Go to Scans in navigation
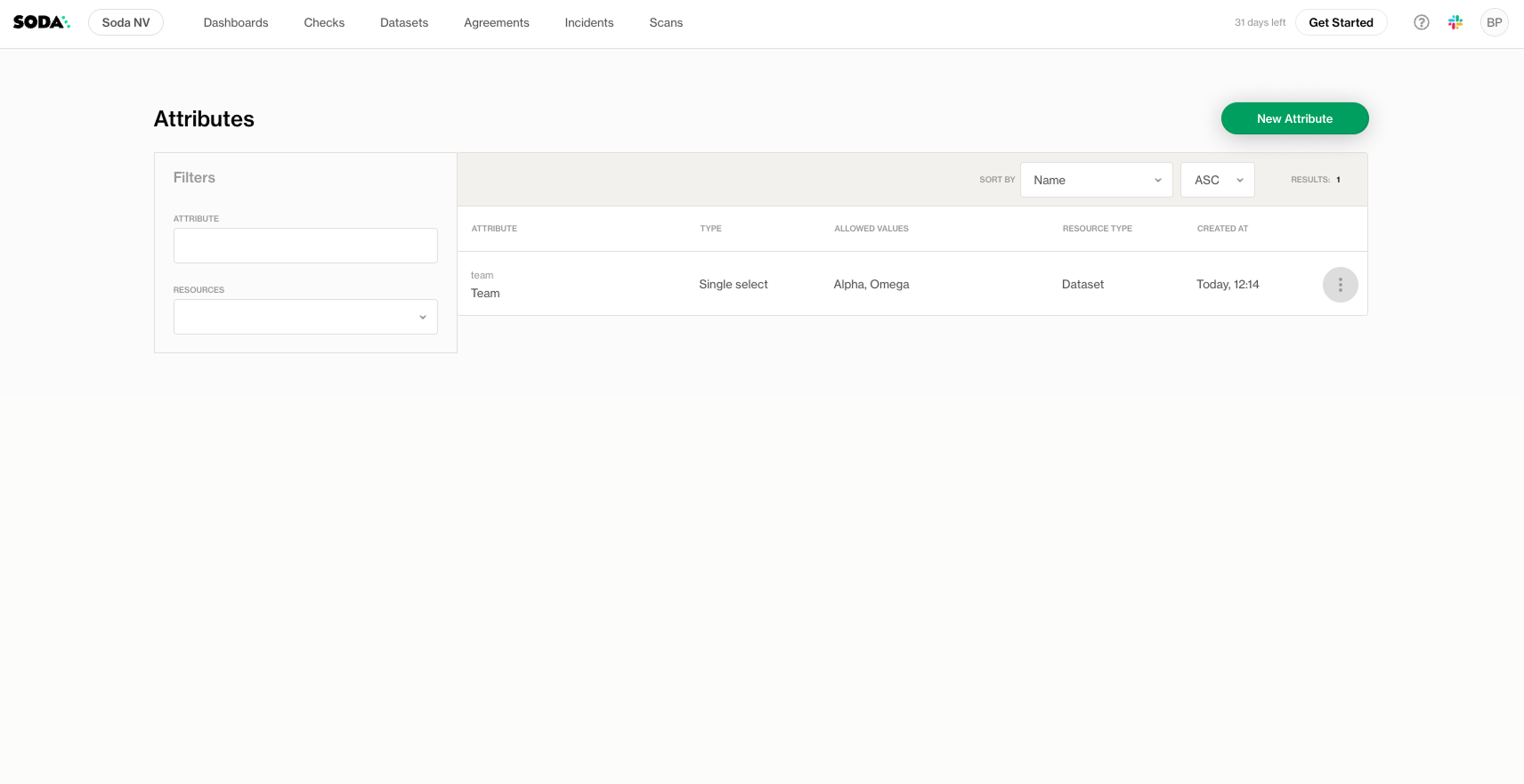 tap(666, 22)
